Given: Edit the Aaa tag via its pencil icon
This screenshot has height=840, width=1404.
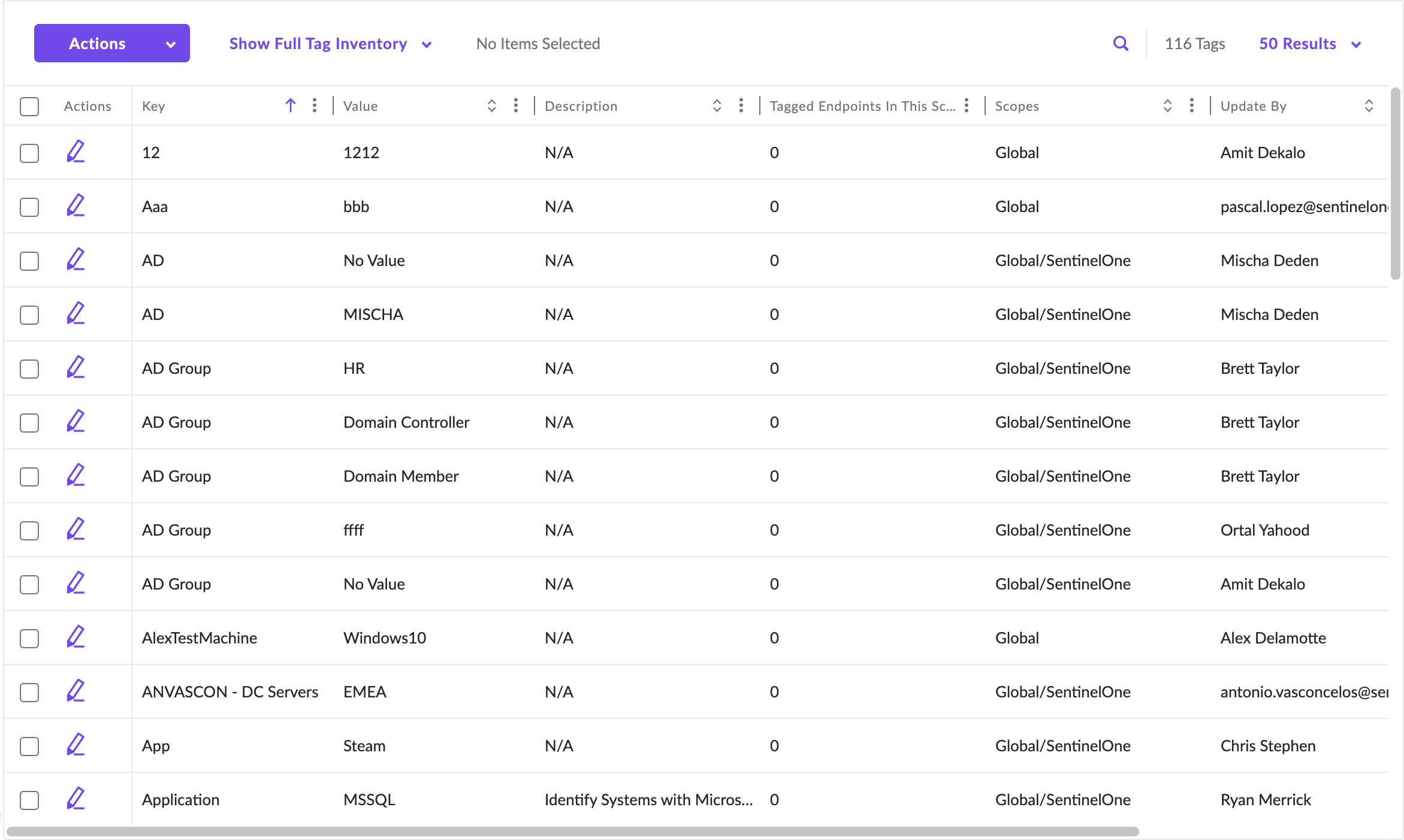Looking at the screenshot, I should point(76,206).
